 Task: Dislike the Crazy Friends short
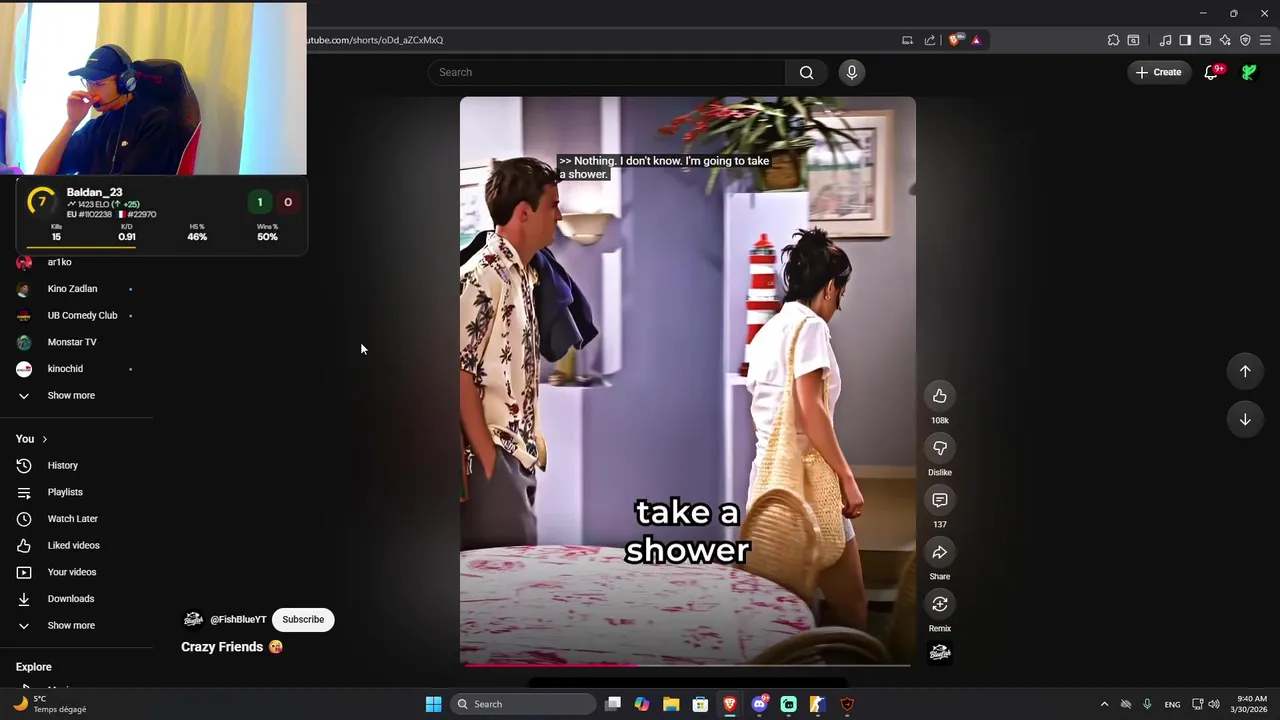point(939,448)
